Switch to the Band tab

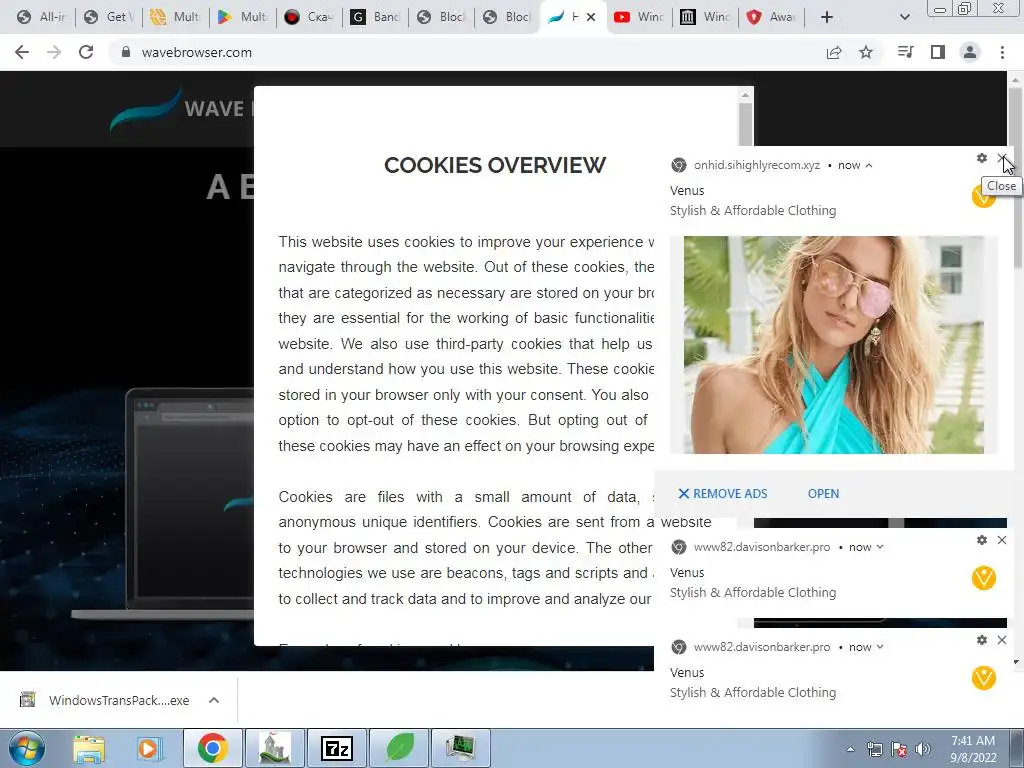374,17
